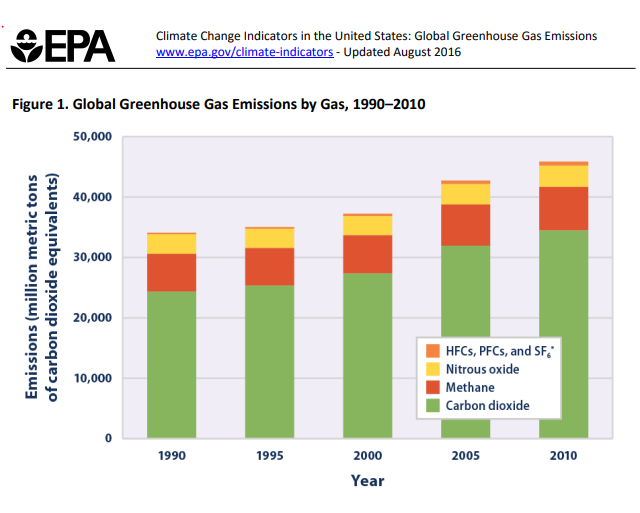Open the www.epa.gov/climate-indicators link

[x=244, y=52]
